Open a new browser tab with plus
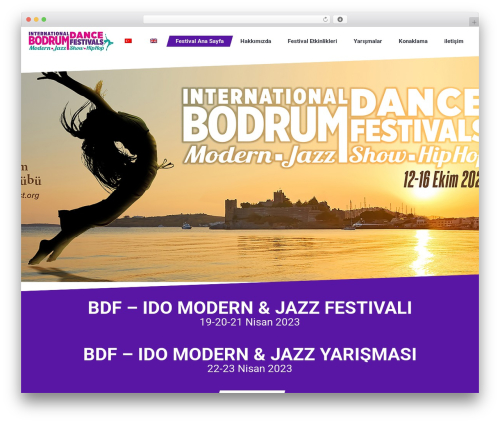 [x=474, y=22]
